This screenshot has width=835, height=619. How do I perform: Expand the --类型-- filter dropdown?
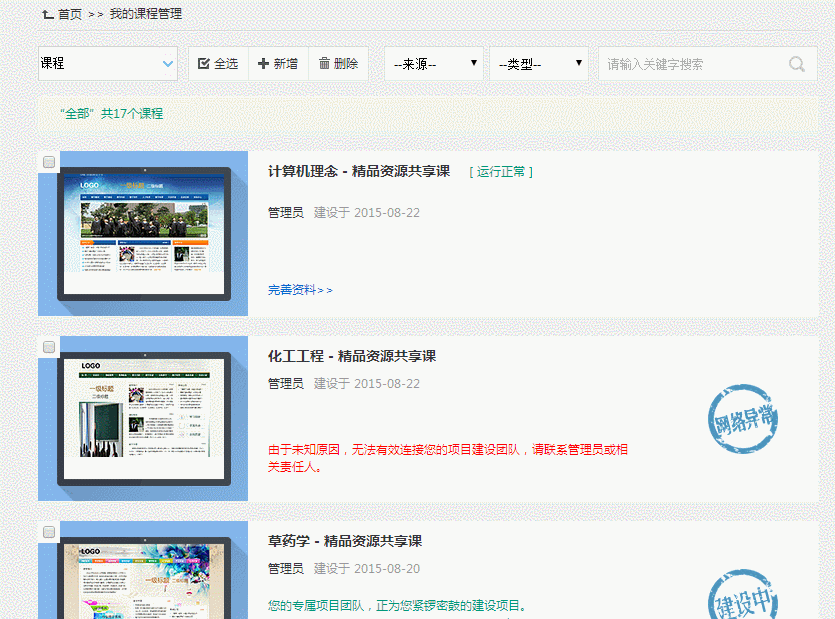[x=538, y=64]
